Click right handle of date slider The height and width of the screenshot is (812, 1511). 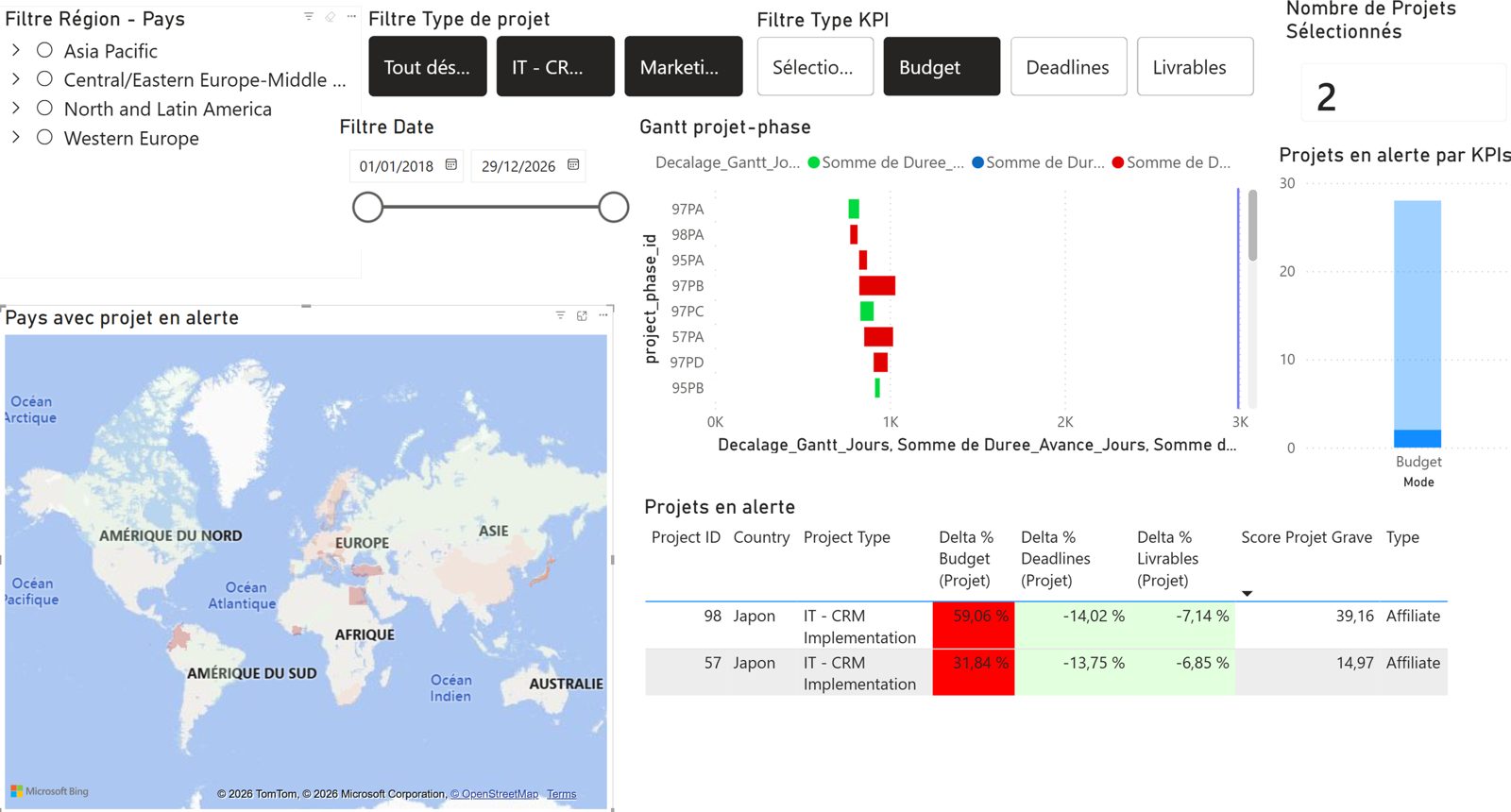pyautogui.click(x=614, y=207)
